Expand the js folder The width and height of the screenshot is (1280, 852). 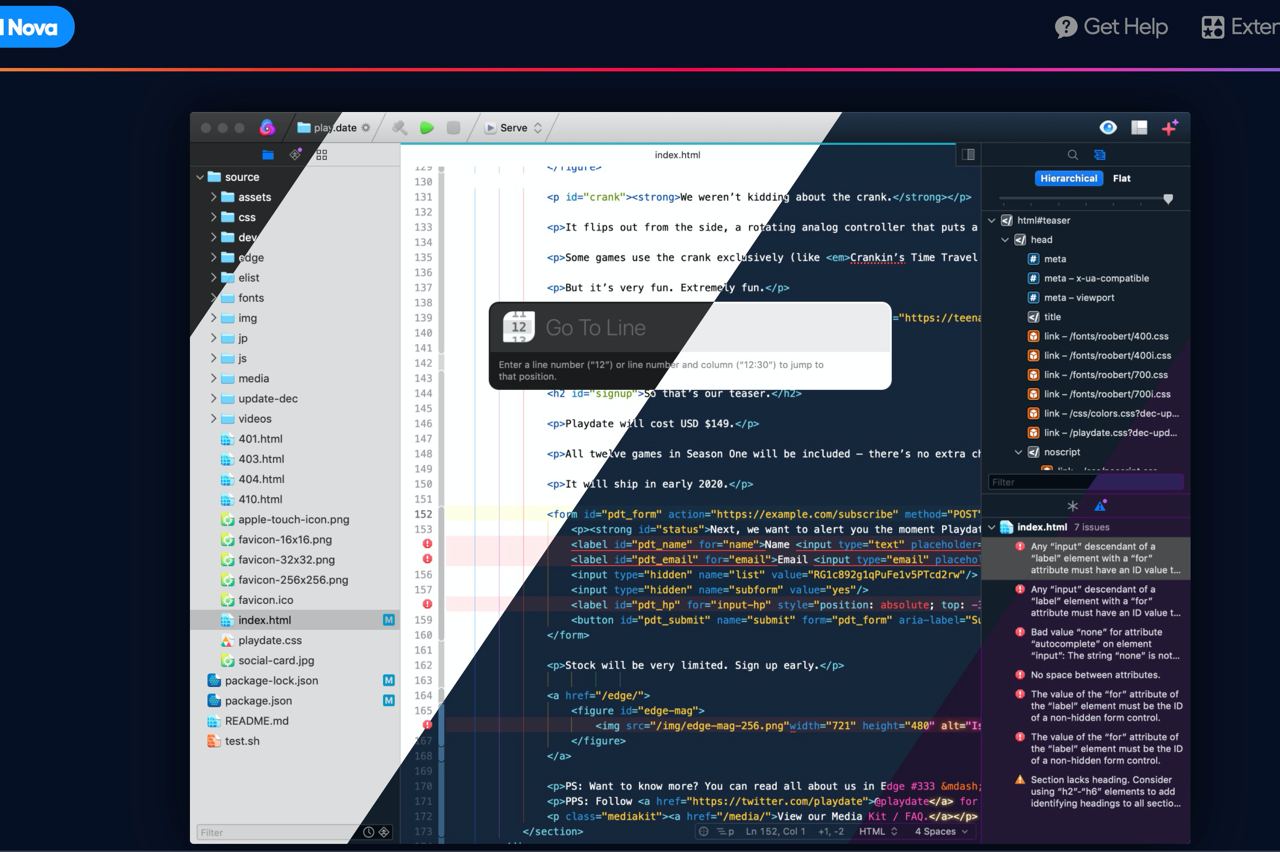pos(214,358)
